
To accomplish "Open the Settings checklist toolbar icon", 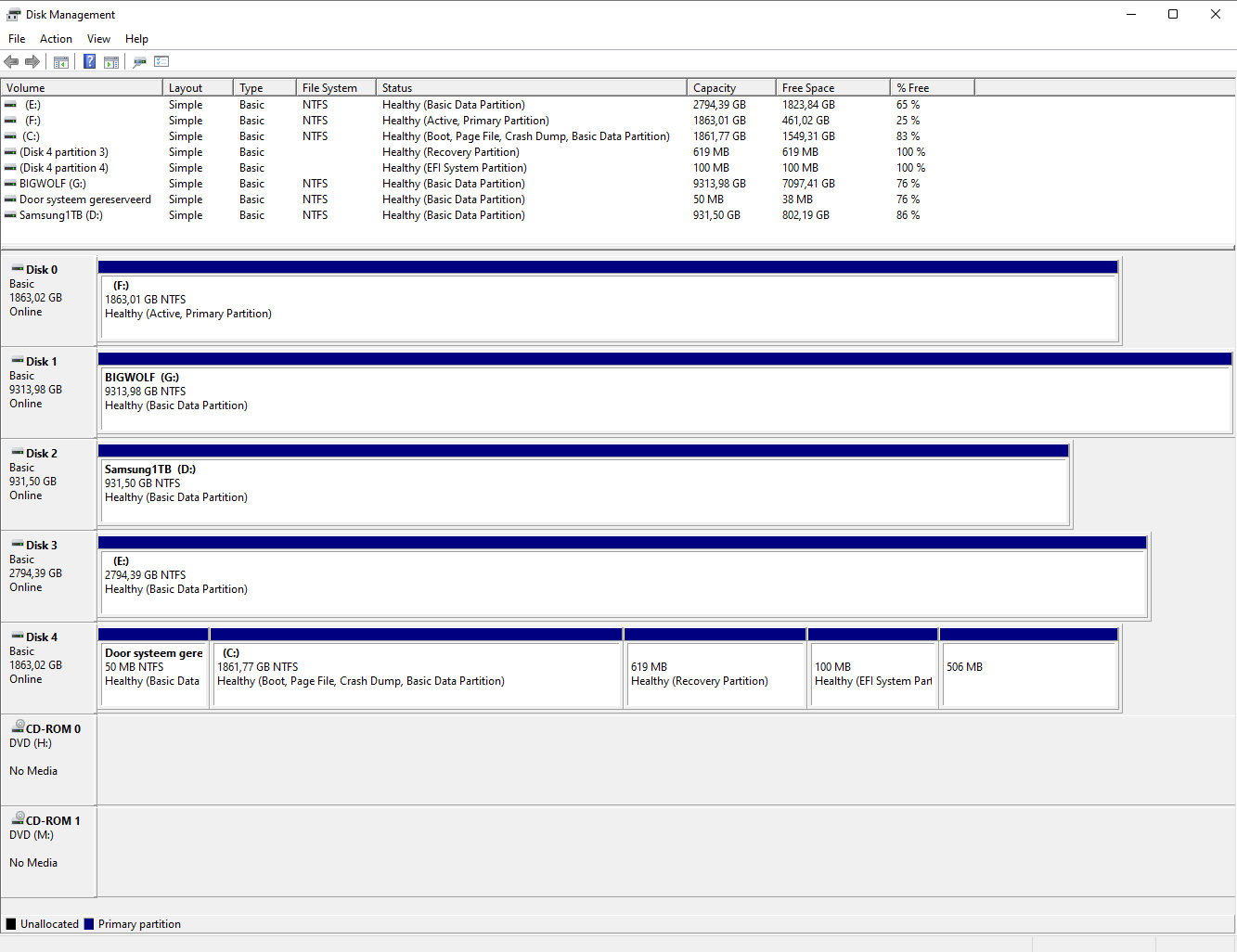I will [161, 62].
